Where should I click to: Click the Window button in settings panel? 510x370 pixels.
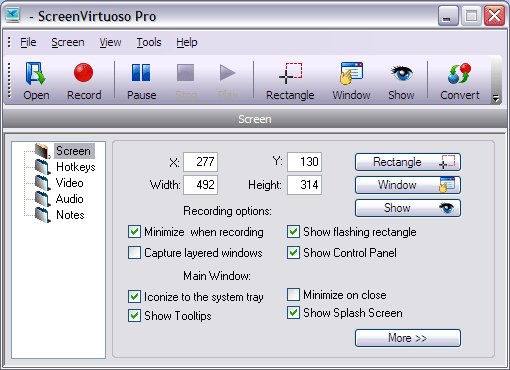(408, 185)
